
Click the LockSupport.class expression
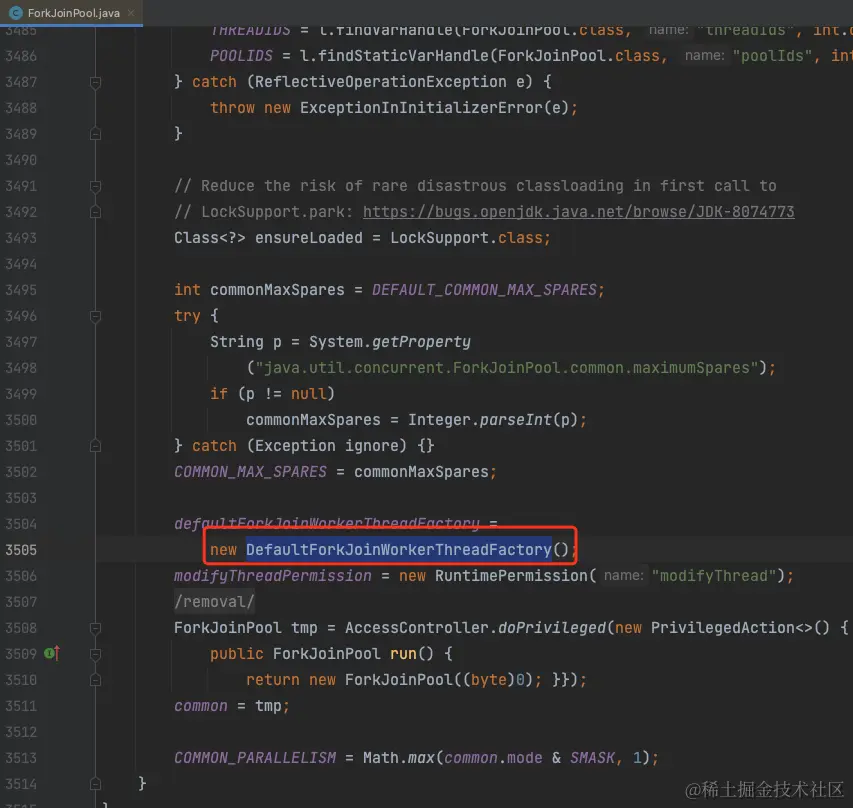[466, 238]
